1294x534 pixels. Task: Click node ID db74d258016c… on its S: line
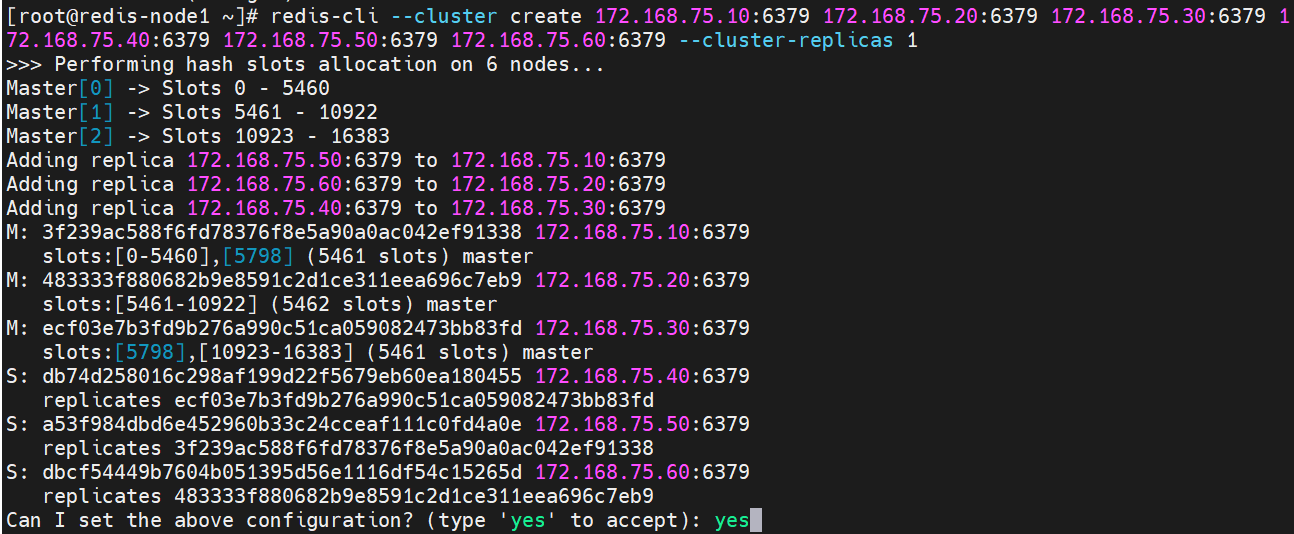(x=283, y=376)
